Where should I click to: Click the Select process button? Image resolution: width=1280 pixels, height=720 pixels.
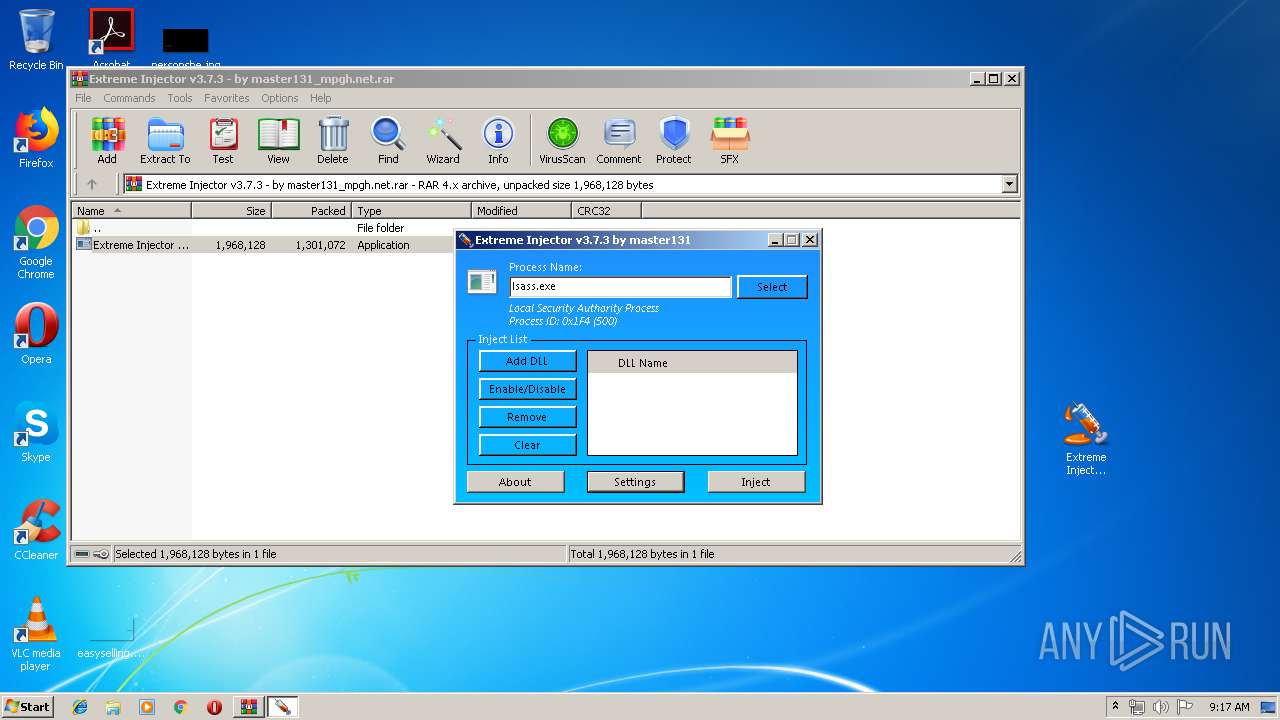[772, 287]
